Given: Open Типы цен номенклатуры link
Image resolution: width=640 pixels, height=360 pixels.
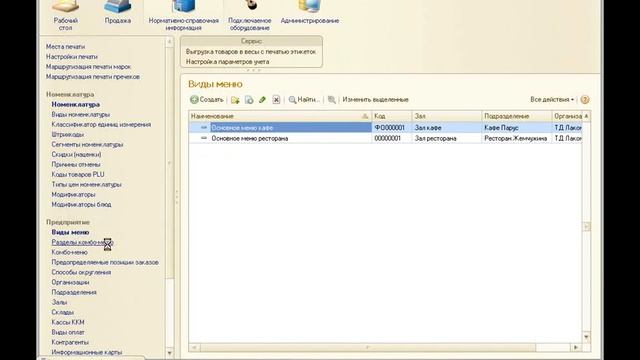Looking at the screenshot, I should (x=87, y=184).
